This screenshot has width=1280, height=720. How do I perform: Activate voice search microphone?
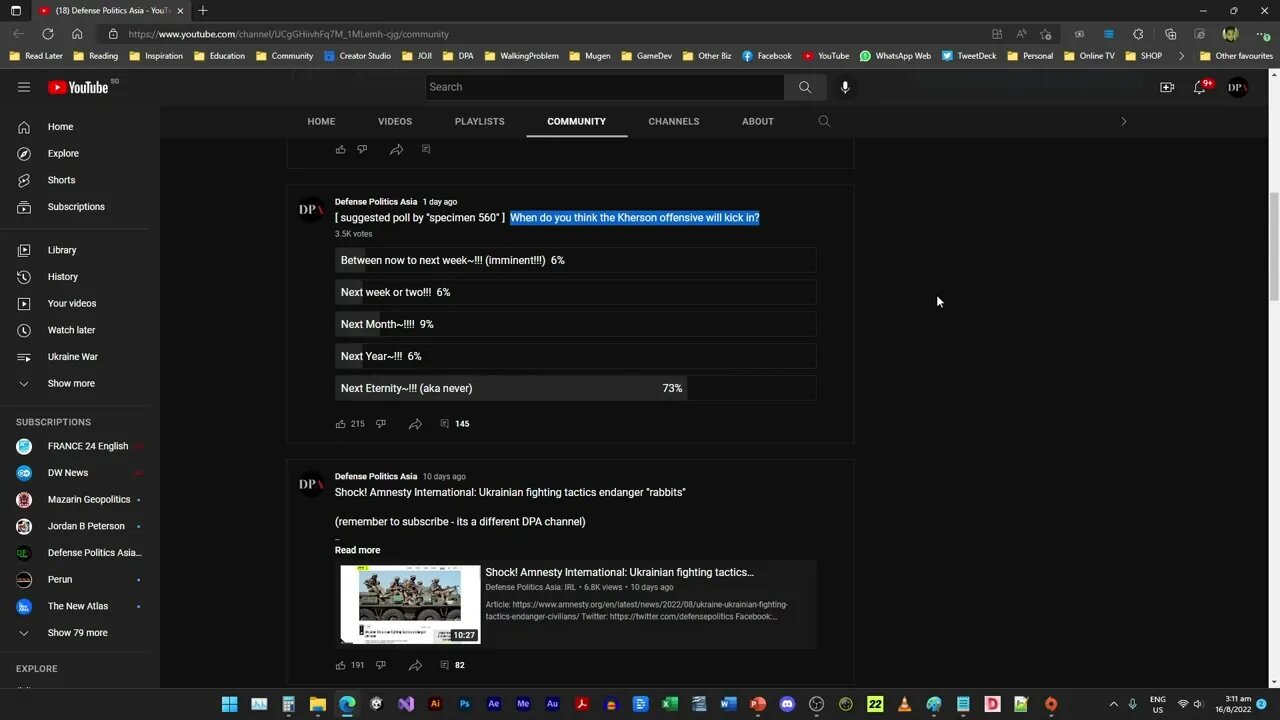coord(845,87)
